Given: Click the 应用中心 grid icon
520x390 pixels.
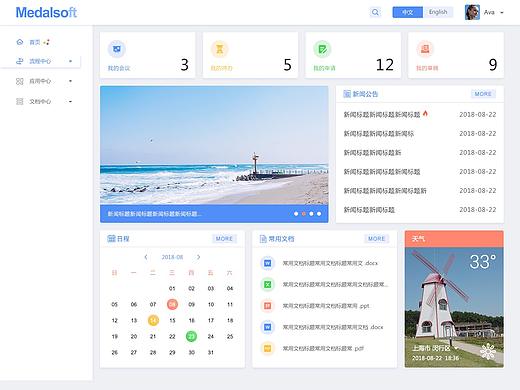Looking at the screenshot, I should pos(20,81).
